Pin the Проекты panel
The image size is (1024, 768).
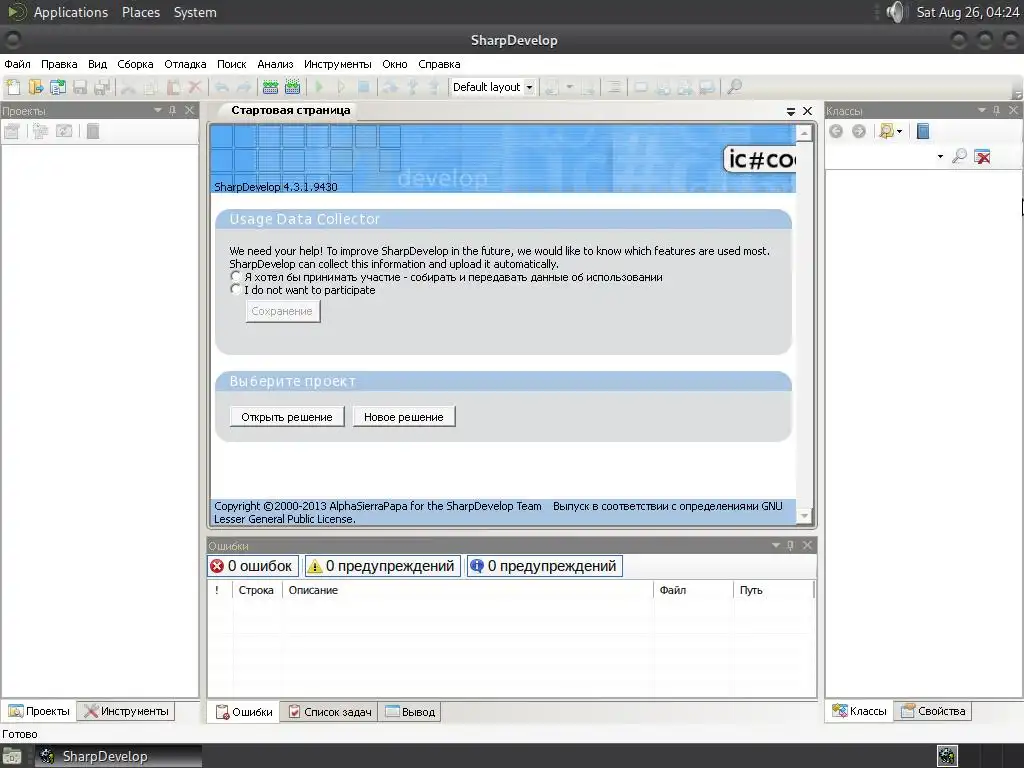(x=172, y=110)
